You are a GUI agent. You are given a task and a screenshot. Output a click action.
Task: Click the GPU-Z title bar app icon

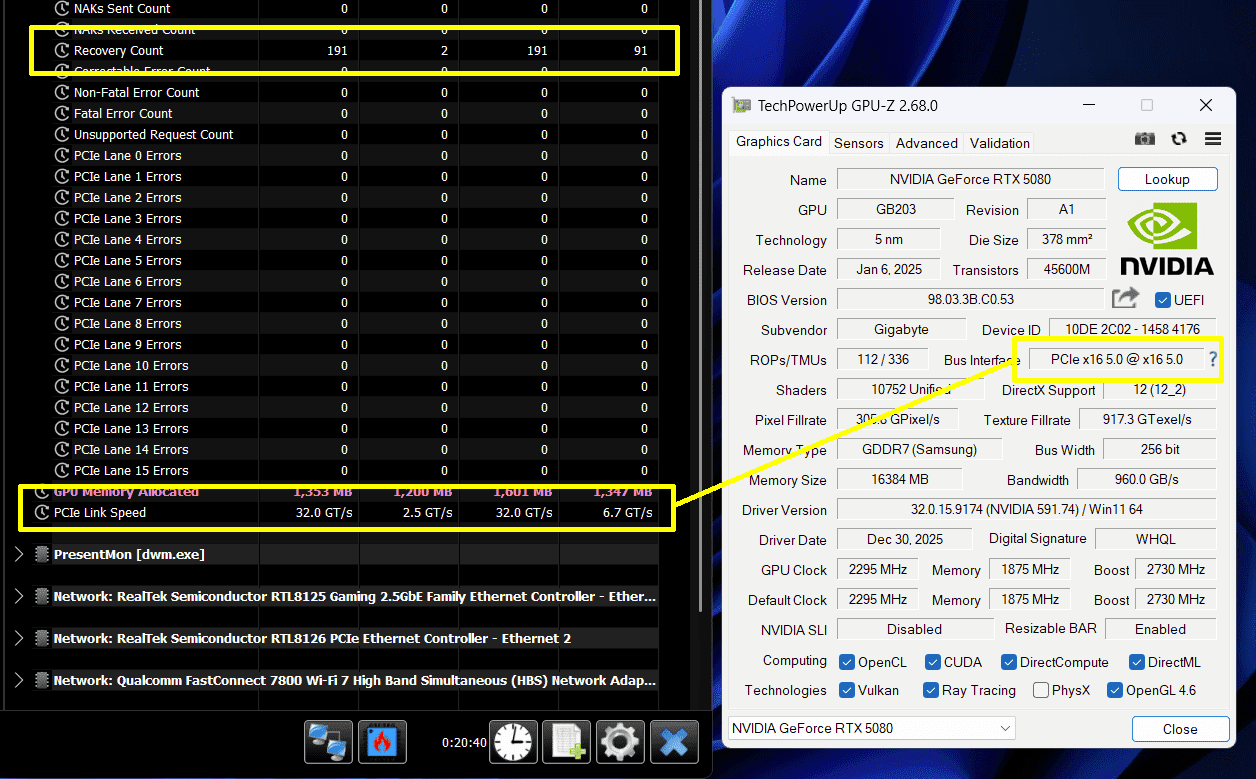pyautogui.click(x=741, y=105)
